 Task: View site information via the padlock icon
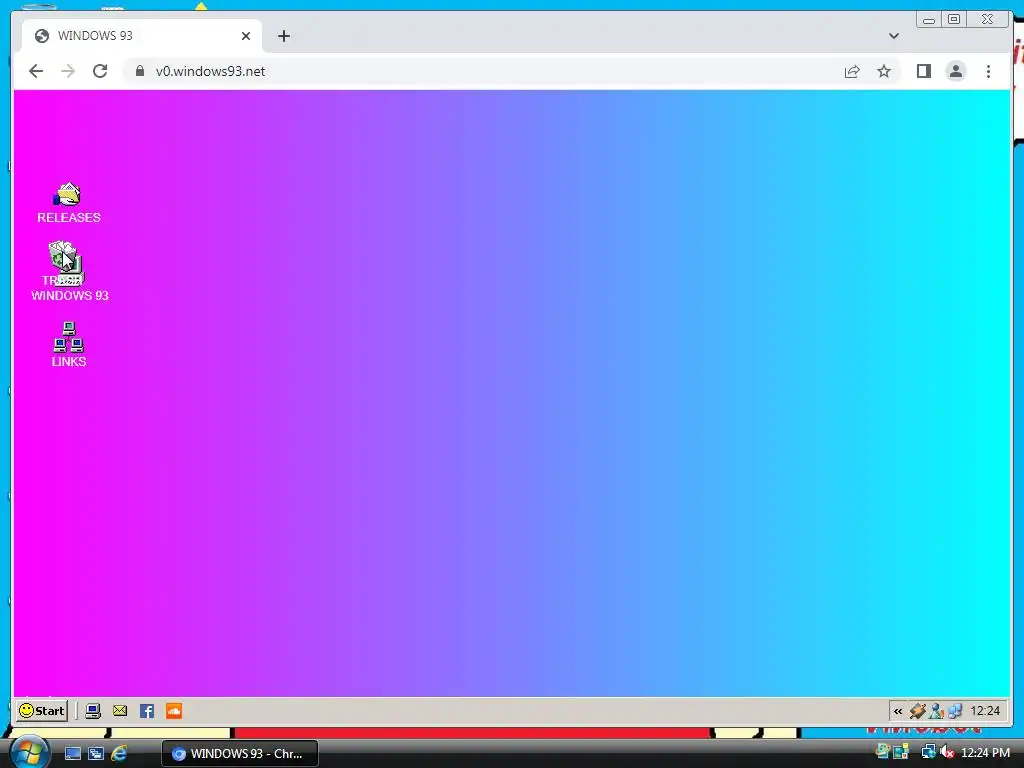pos(140,71)
